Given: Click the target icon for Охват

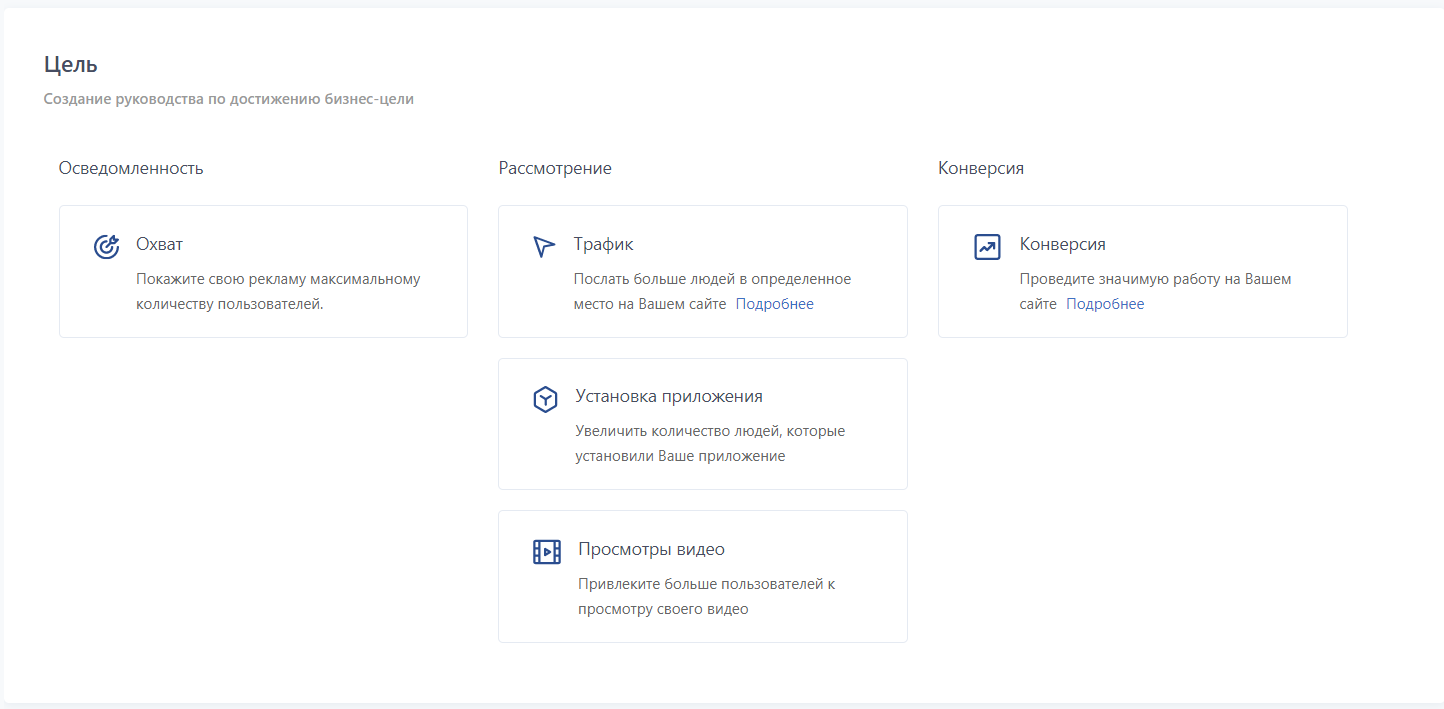Looking at the screenshot, I should point(106,247).
